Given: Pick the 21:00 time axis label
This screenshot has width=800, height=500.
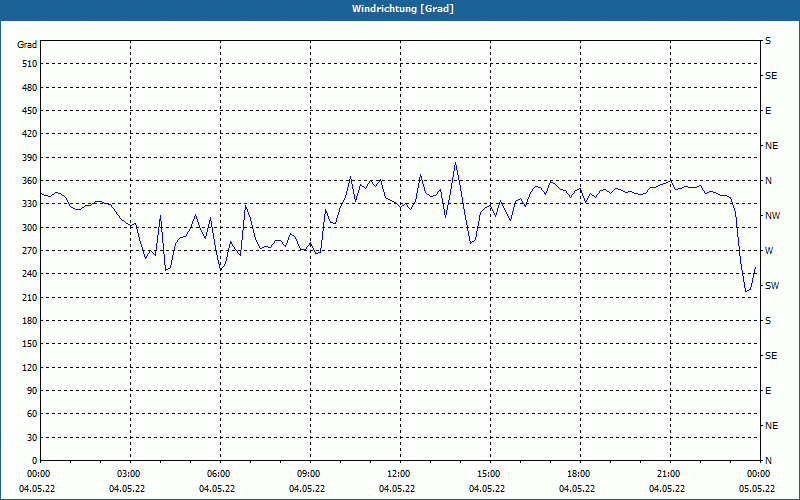Looking at the screenshot, I should [x=668, y=474].
